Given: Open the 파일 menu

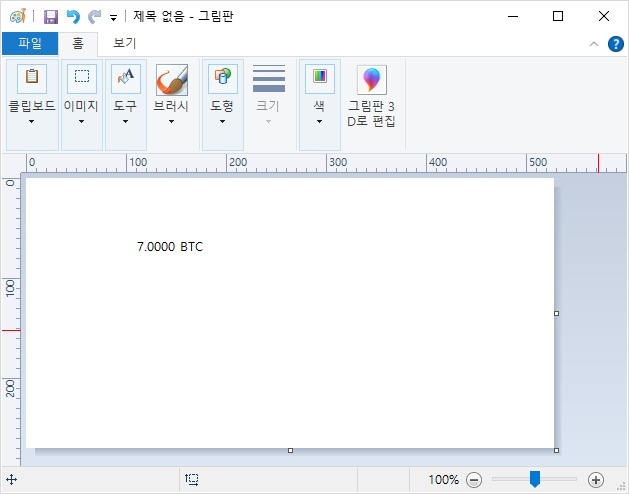Looking at the screenshot, I should coord(30,43).
